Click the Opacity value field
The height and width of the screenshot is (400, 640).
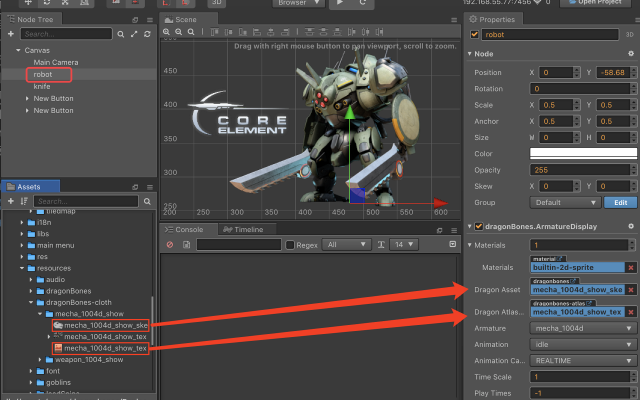click(580, 170)
